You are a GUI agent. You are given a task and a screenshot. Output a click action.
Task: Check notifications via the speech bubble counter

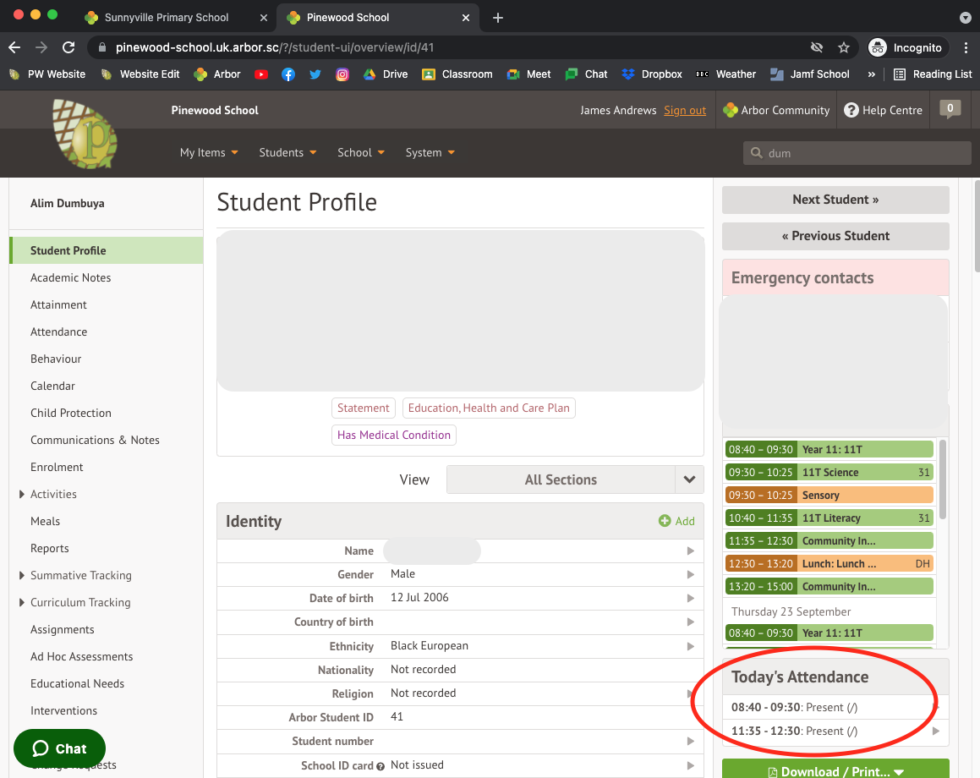tap(948, 110)
